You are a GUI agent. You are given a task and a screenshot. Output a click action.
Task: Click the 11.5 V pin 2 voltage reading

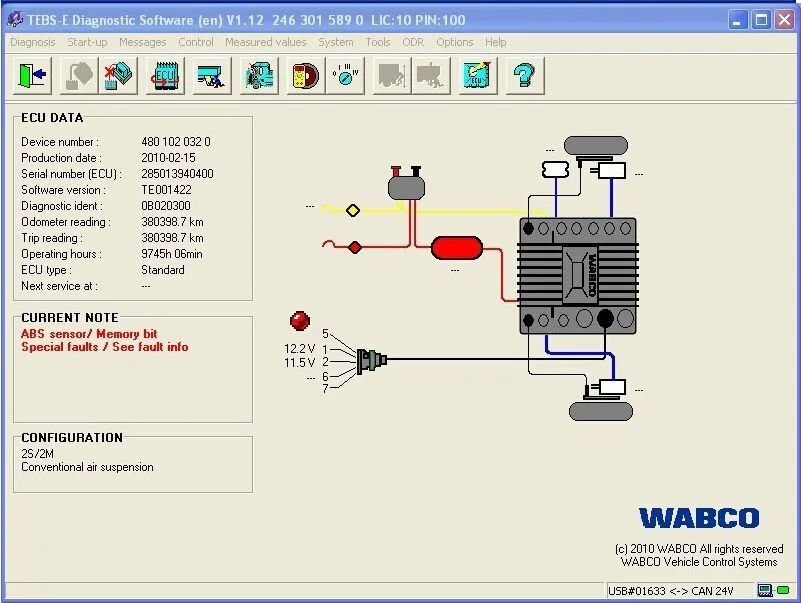point(299,363)
